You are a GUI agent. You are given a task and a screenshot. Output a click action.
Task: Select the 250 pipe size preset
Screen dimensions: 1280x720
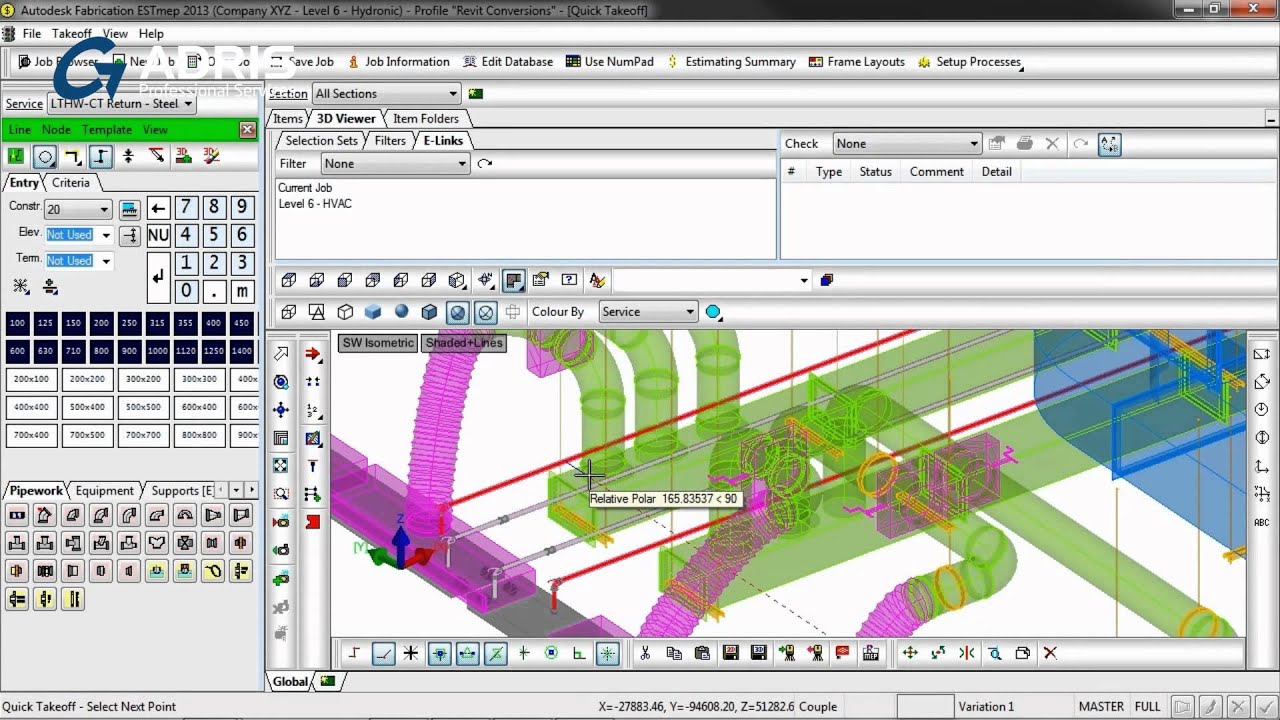pyautogui.click(x=129, y=323)
